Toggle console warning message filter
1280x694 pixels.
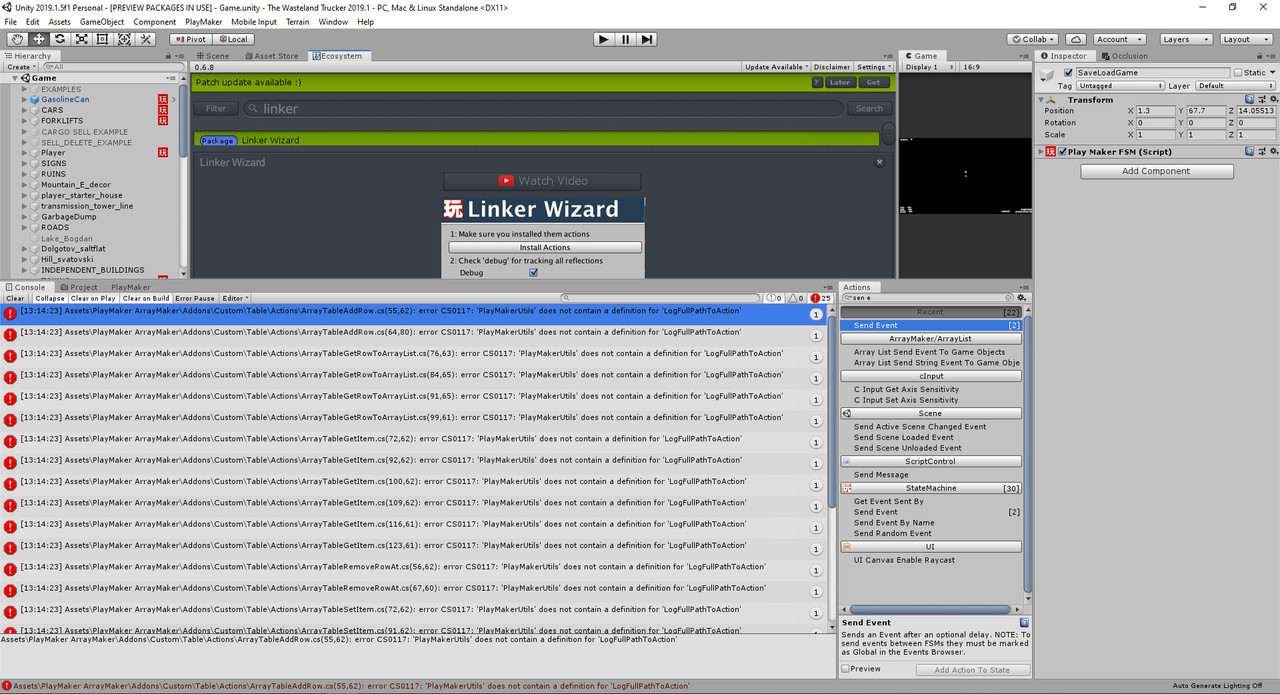[x=796, y=298]
